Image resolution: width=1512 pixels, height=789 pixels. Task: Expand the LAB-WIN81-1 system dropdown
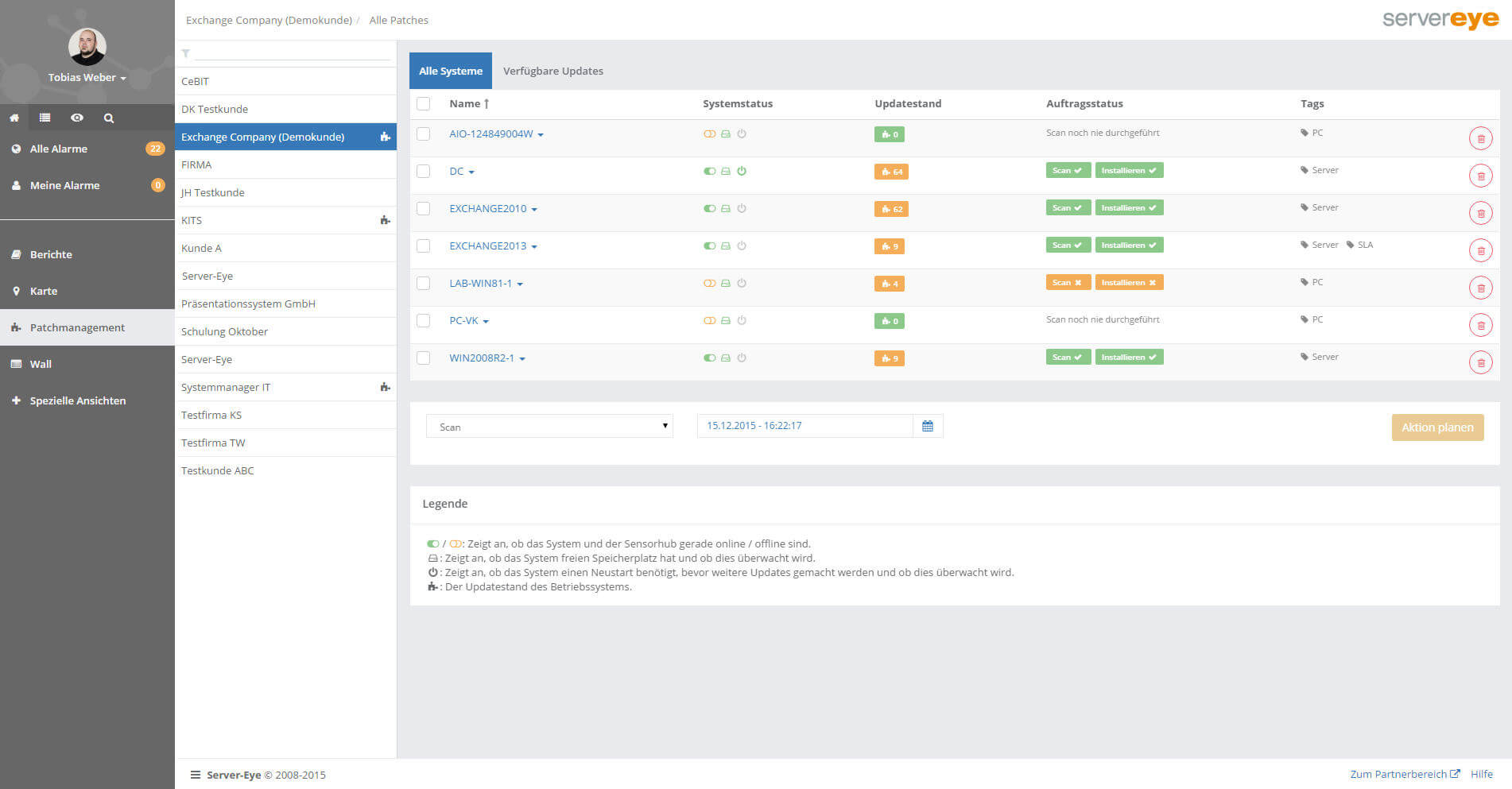pyautogui.click(x=520, y=284)
